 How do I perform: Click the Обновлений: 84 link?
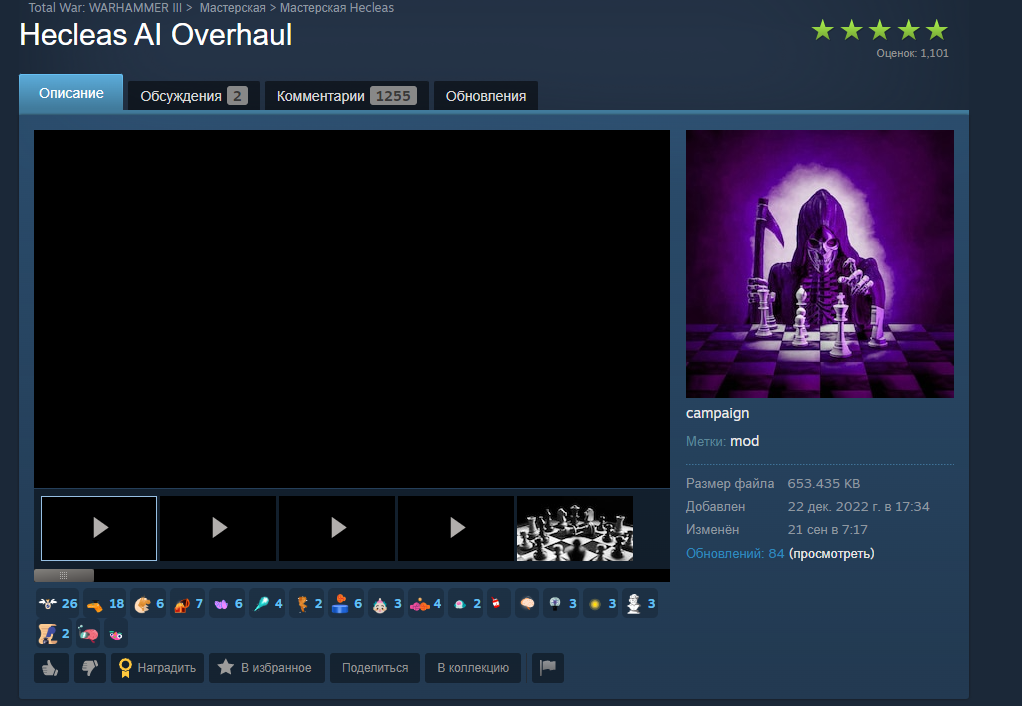[735, 553]
